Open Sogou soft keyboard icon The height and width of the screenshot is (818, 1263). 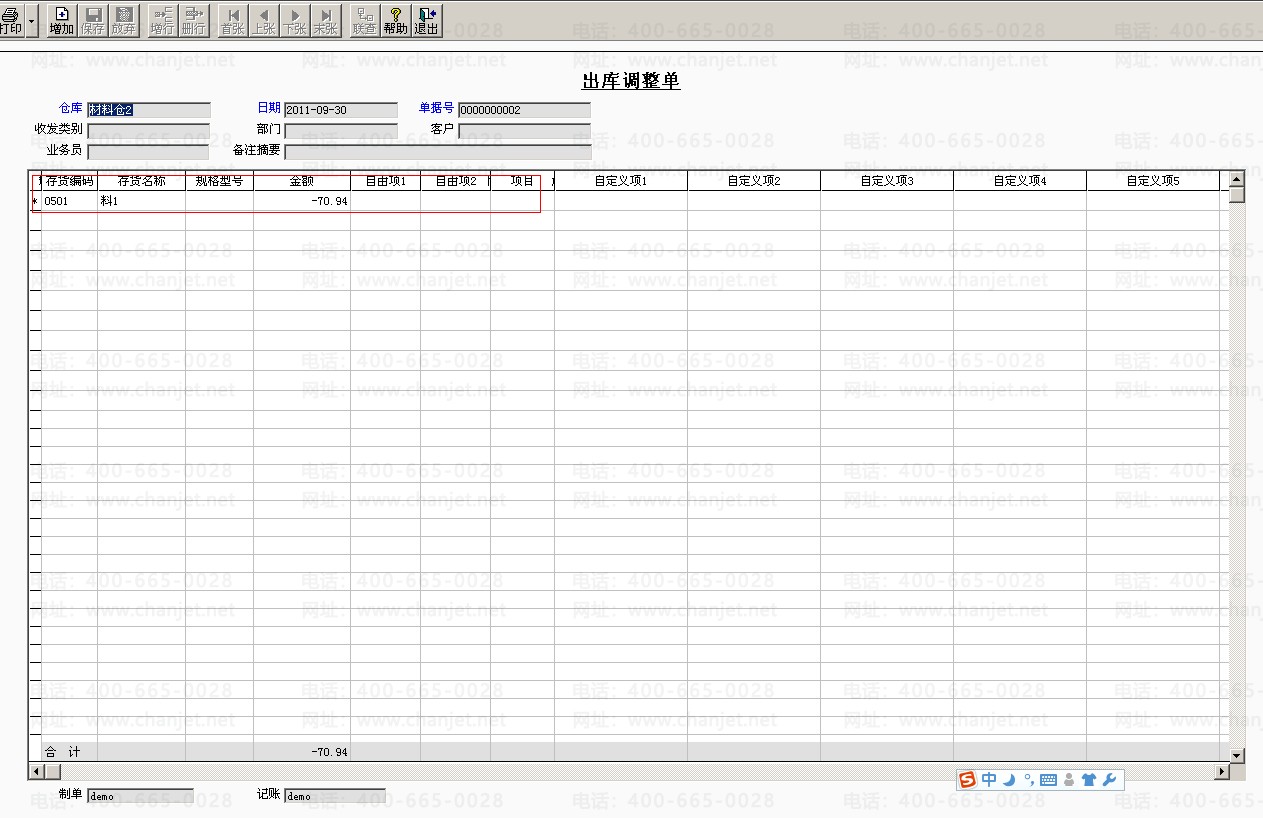pyautogui.click(x=1049, y=780)
